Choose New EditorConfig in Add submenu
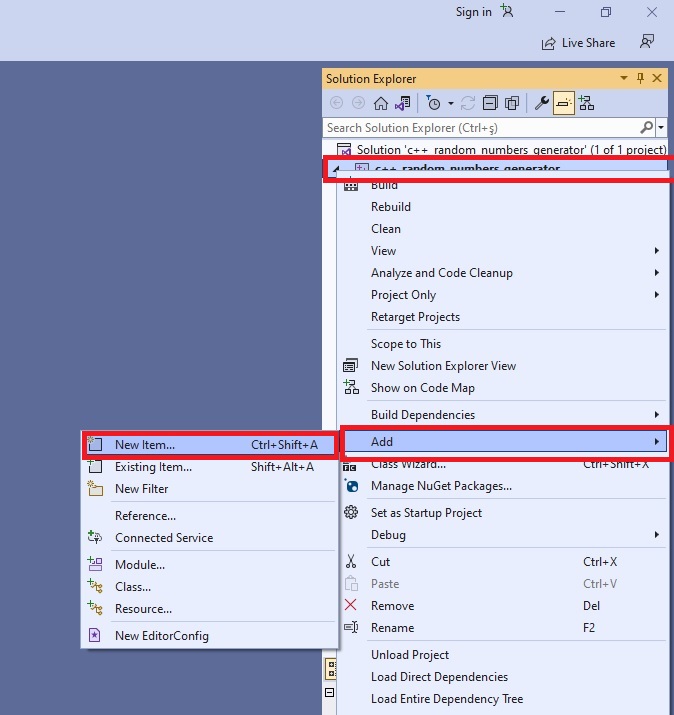Viewport: 674px width, 715px height. 210,636
